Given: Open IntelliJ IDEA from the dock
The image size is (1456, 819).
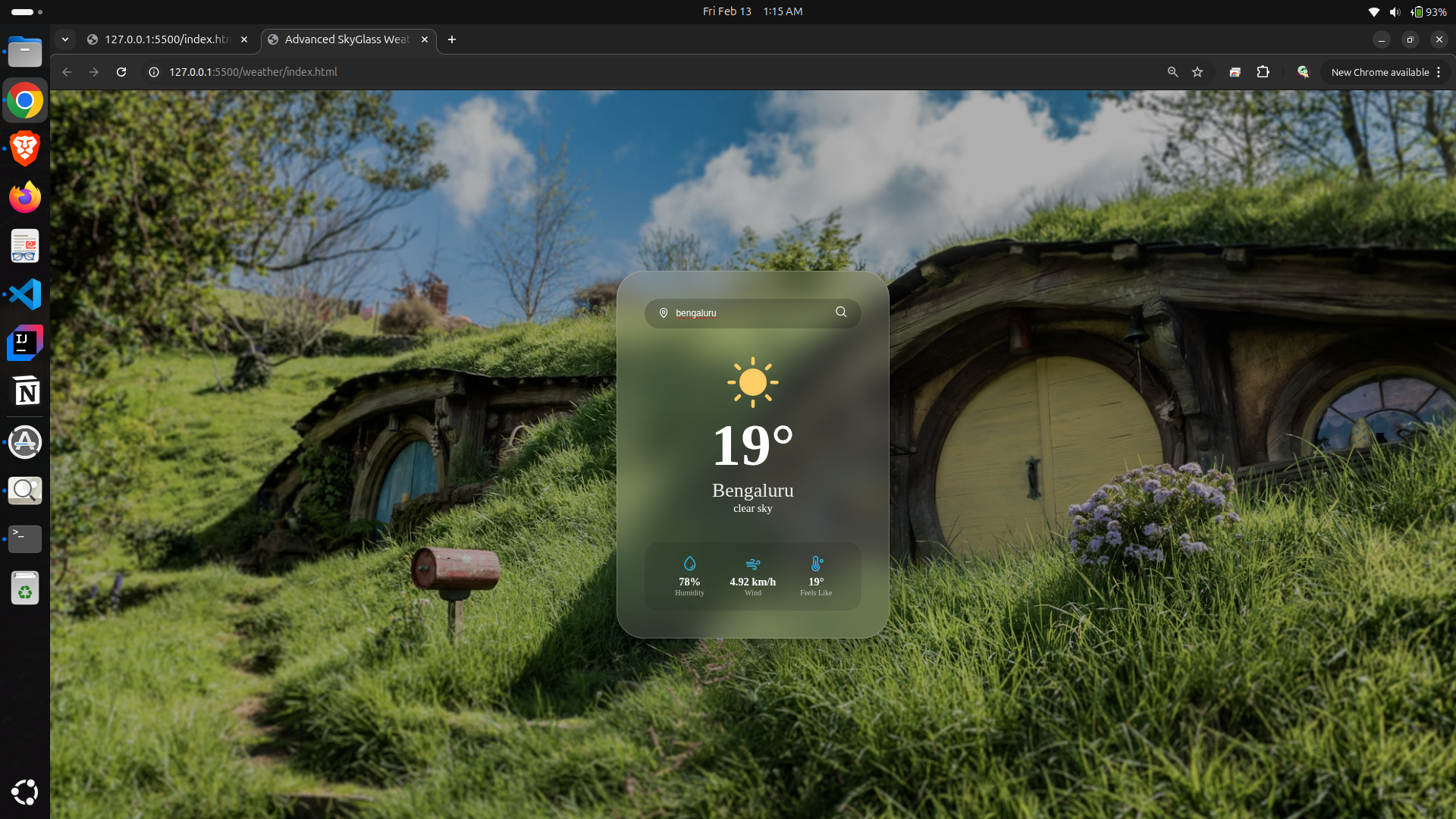Looking at the screenshot, I should [x=25, y=343].
